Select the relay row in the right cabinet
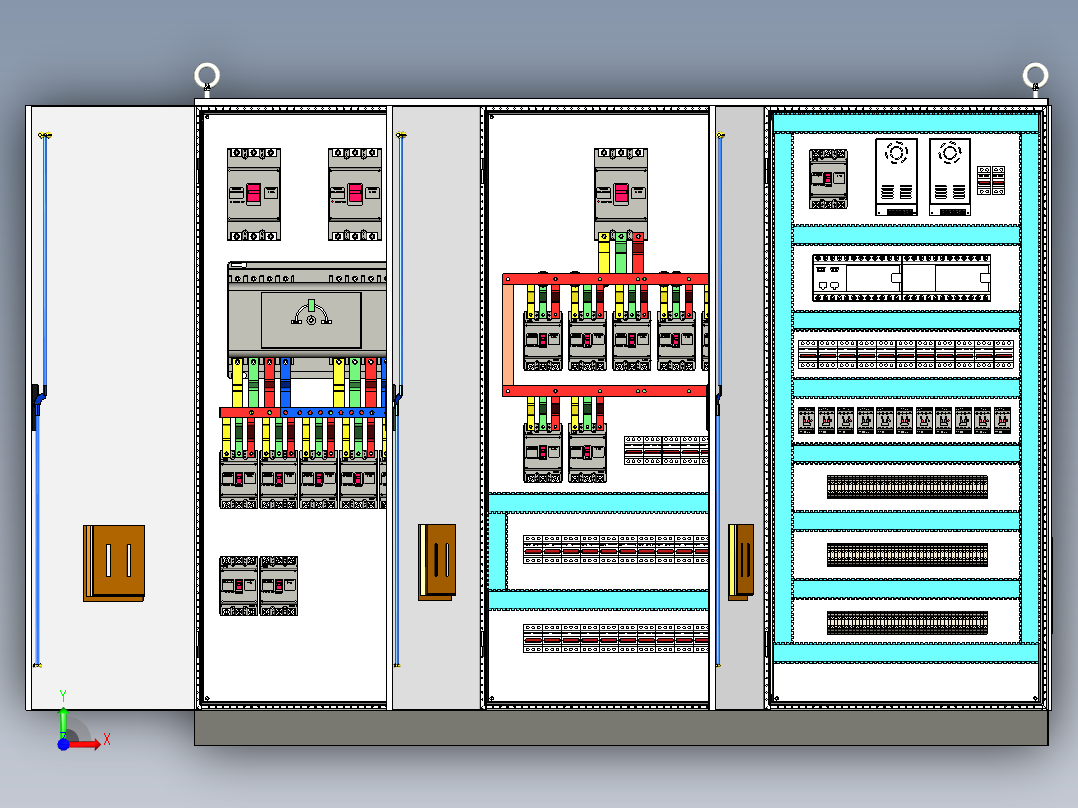 coord(905,420)
